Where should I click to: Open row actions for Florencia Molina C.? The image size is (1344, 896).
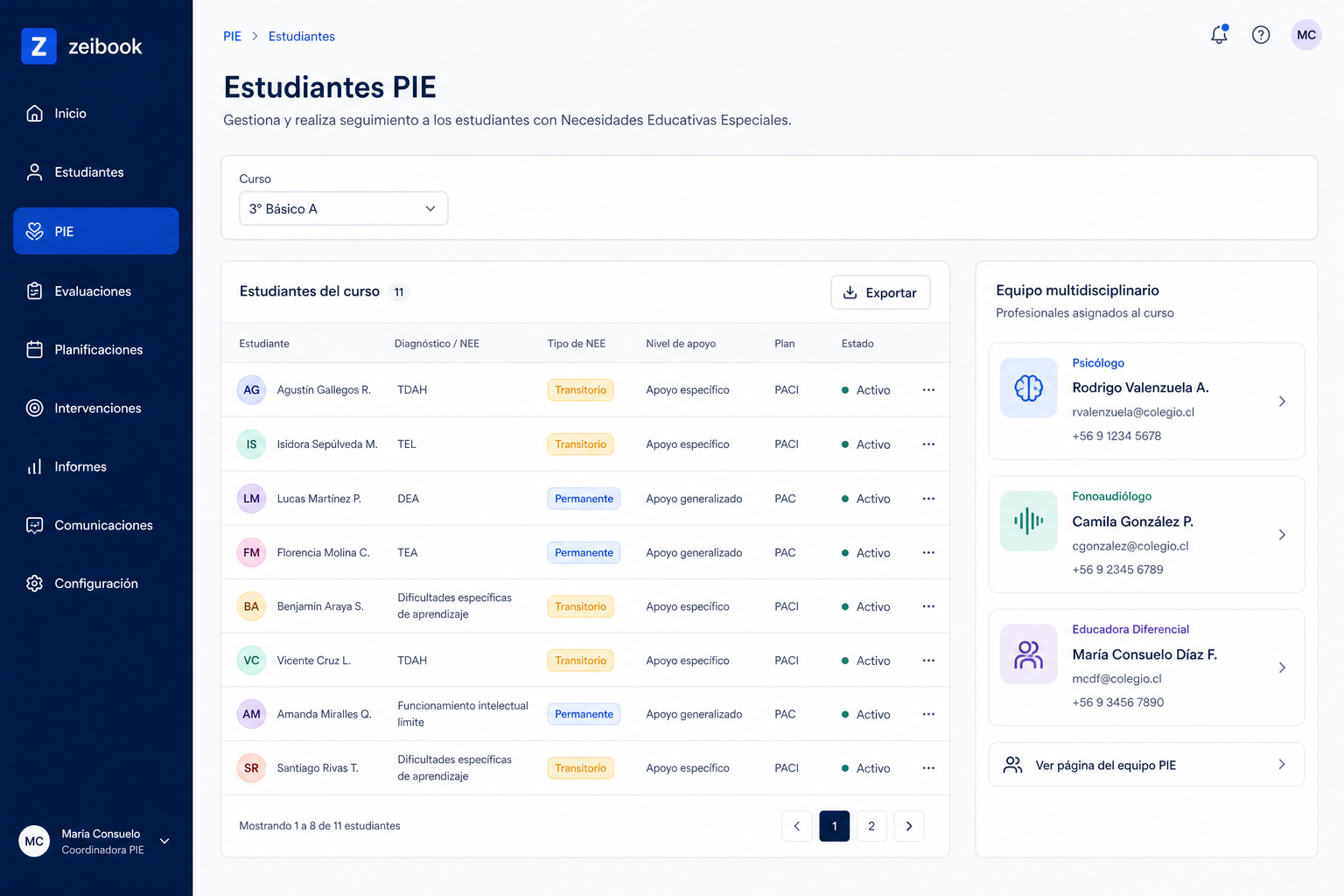click(x=928, y=553)
